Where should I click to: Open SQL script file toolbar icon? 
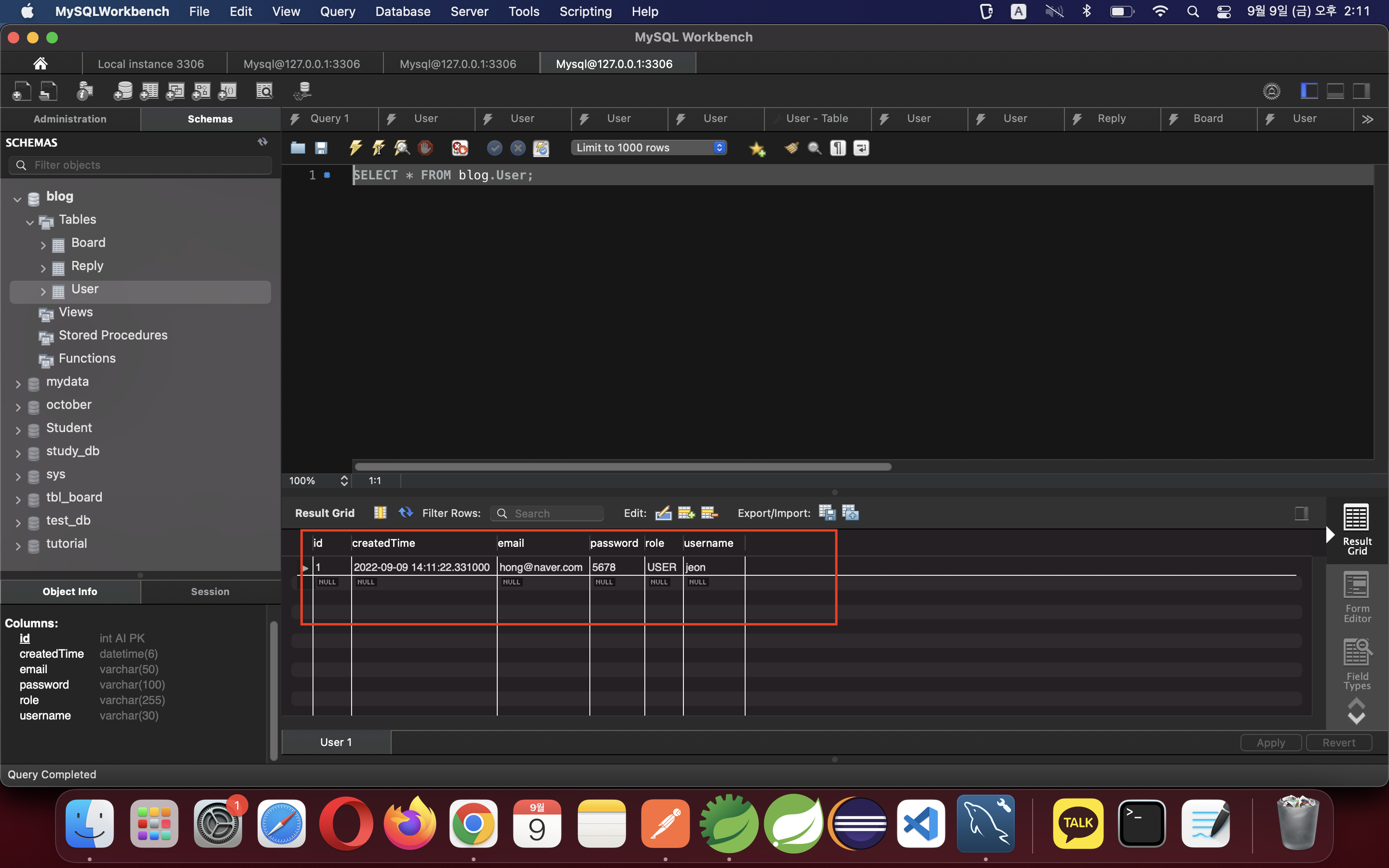pos(49,91)
